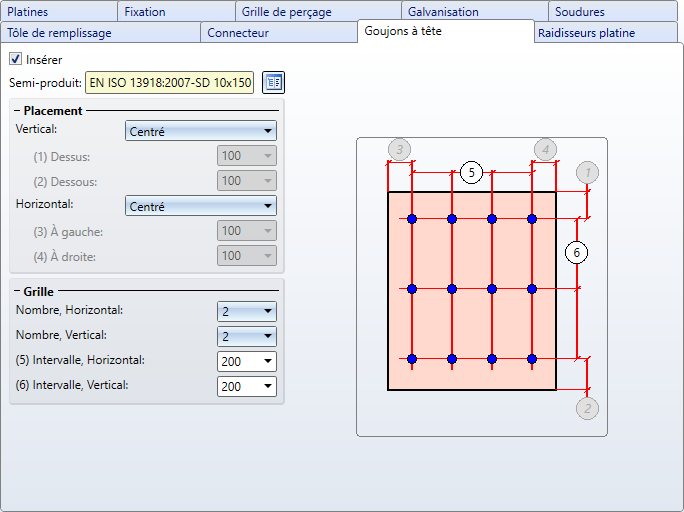Click the circled 3 marker in diagram
The height and width of the screenshot is (512, 684).
click(399, 150)
